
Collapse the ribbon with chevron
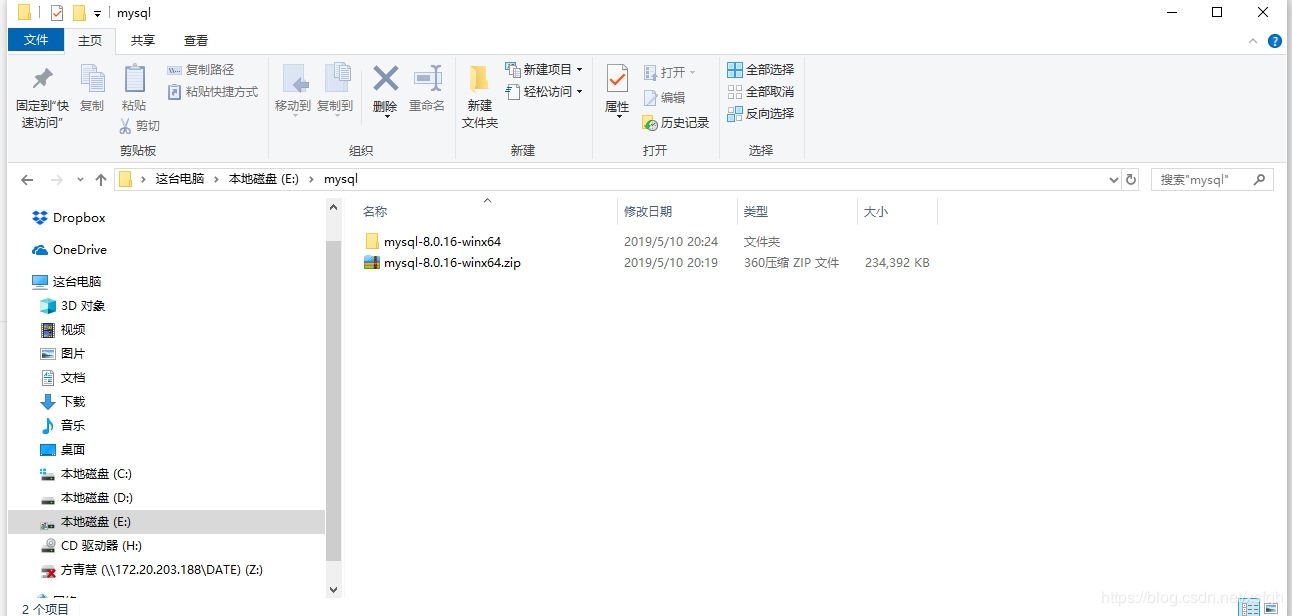pyautogui.click(x=1253, y=41)
